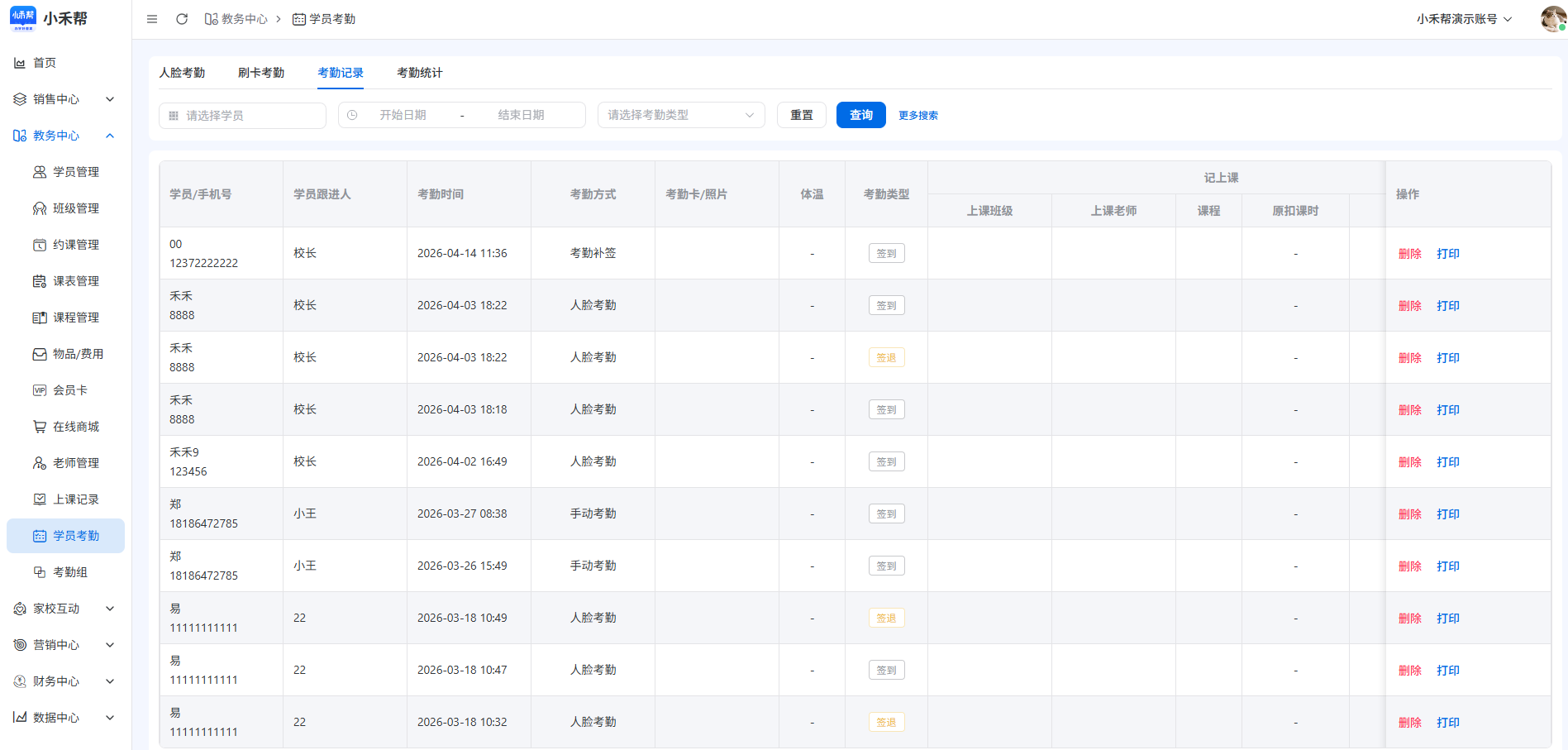Open 学员管理 in the sidebar

coord(75,172)
